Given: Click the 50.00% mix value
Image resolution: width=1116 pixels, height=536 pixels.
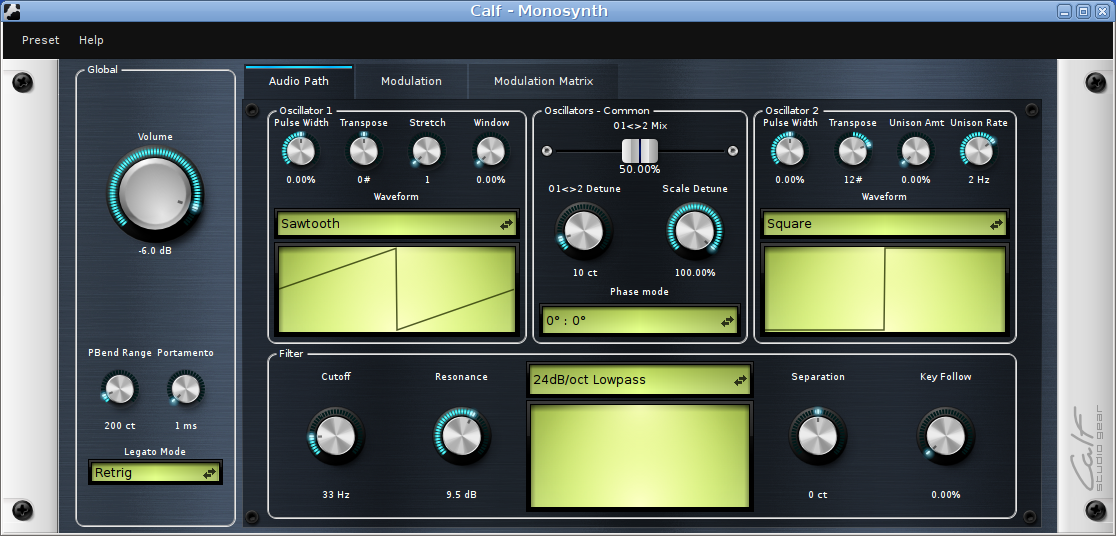Looking at the screenshot, I should tap(640, 169).
